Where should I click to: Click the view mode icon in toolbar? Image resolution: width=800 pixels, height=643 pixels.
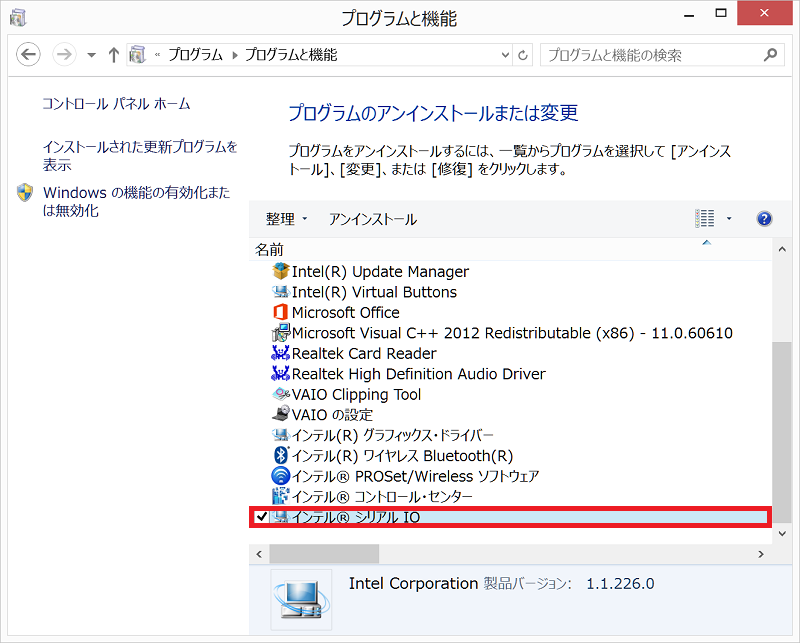point(705,219)
